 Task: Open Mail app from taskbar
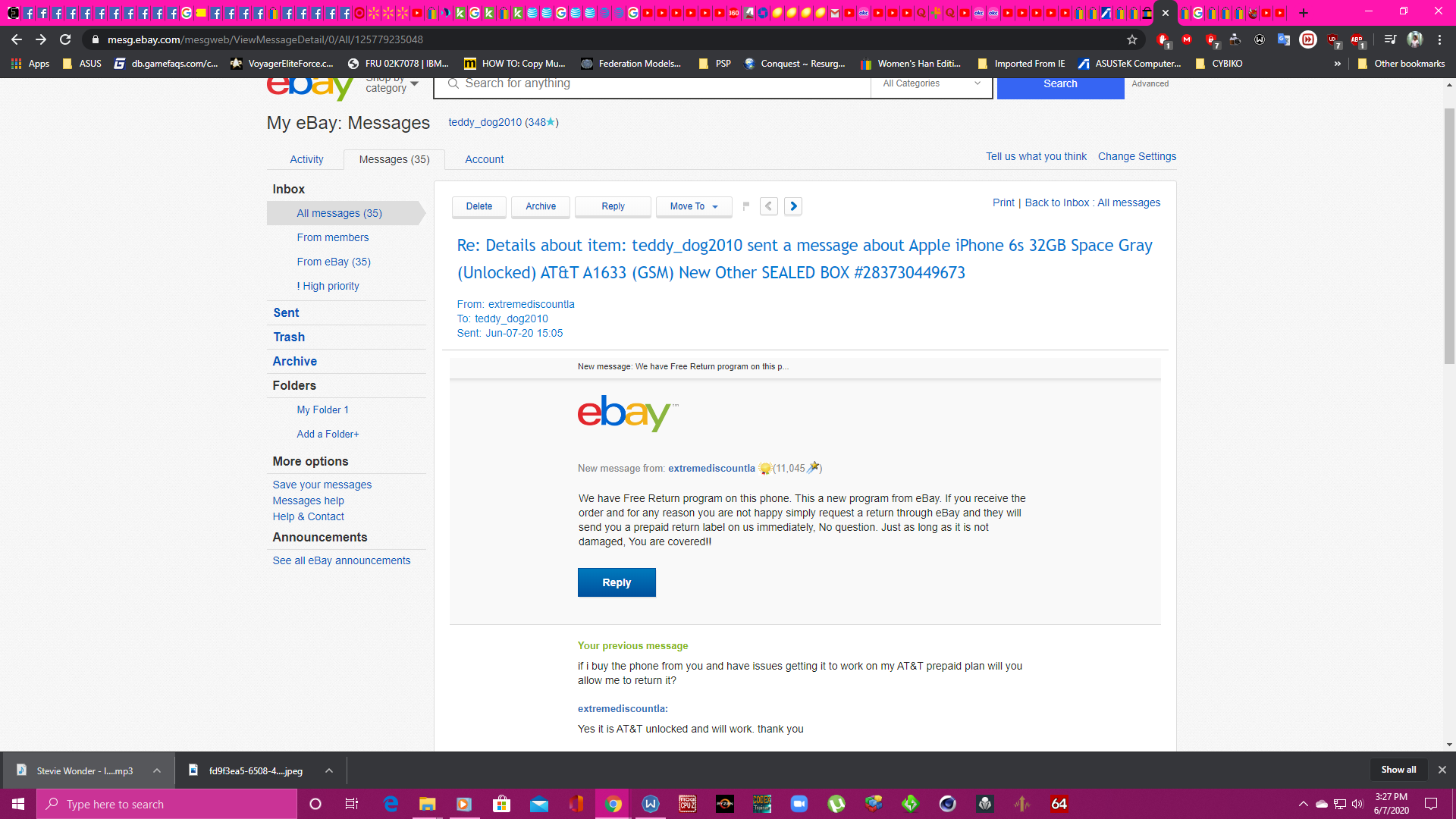point(539,804)
